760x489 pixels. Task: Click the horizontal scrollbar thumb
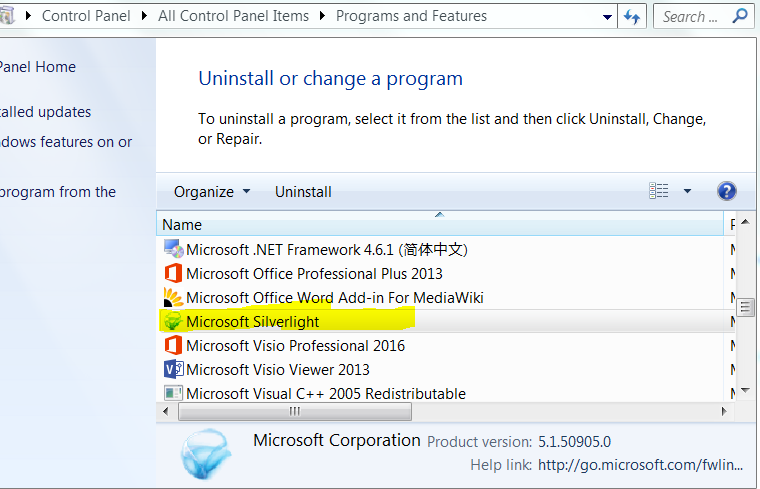294,410
